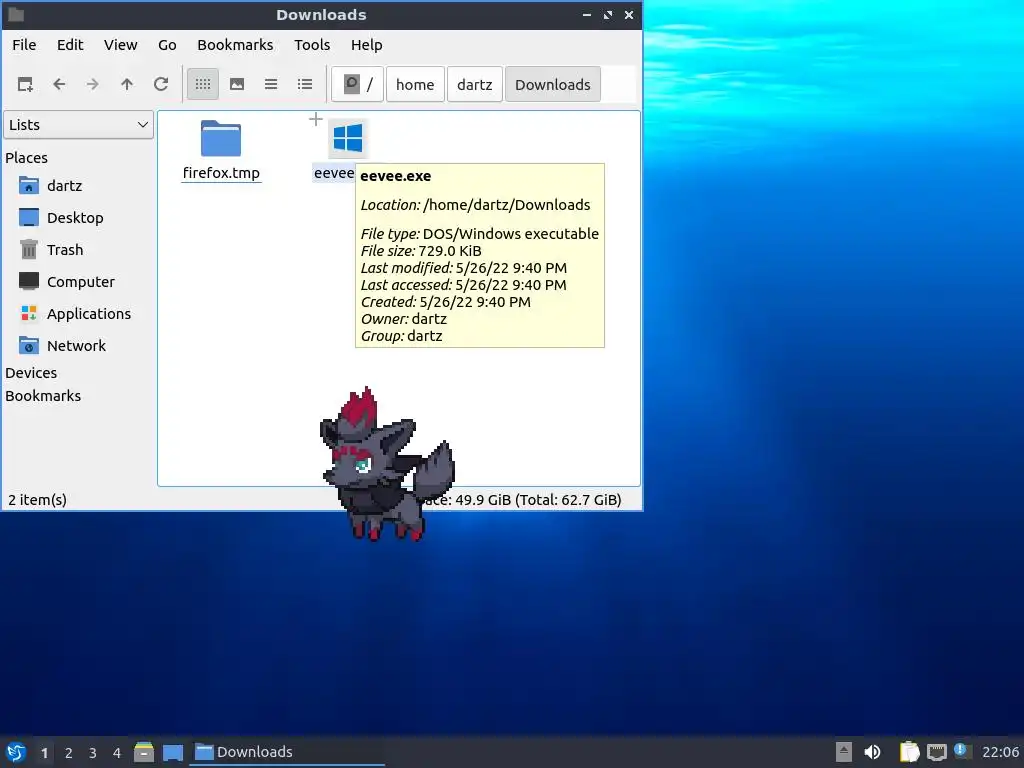
Task: Switch to detailed list view
Action: [x=305, y=84]
